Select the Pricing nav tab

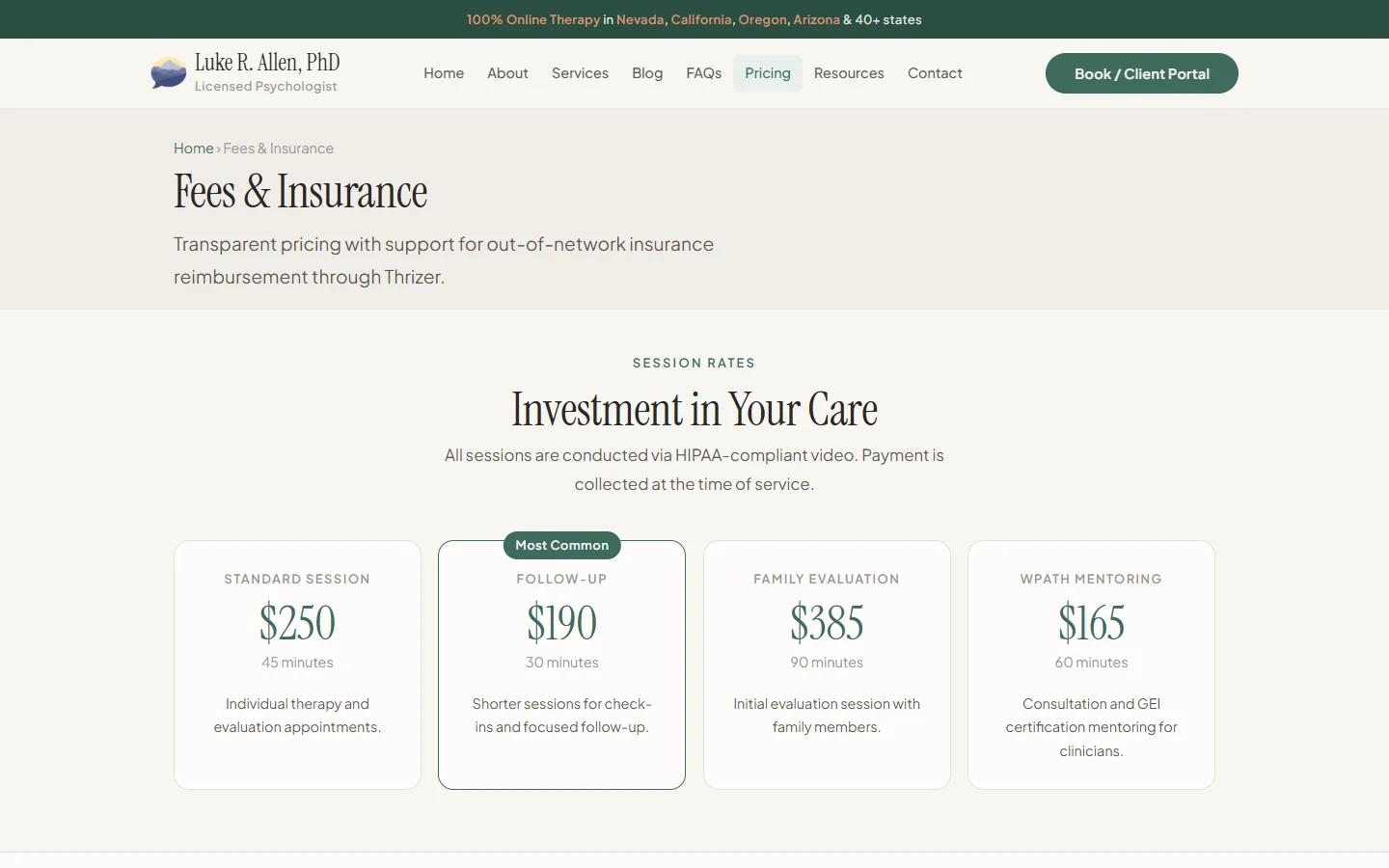click(768, 73)
